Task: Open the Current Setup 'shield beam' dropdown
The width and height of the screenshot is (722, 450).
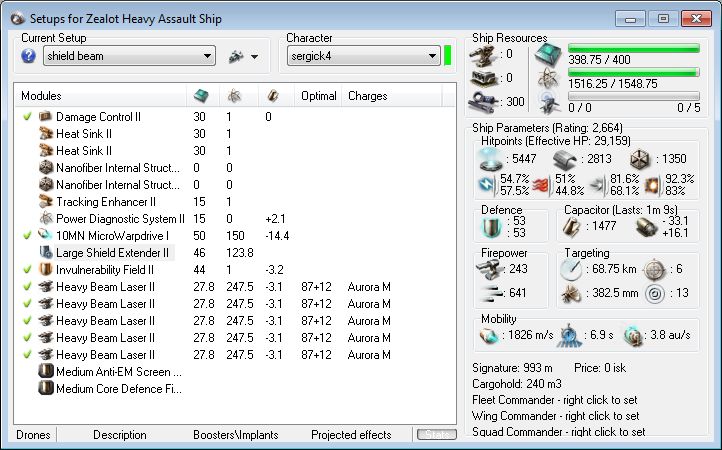Action: pos(129,56)
